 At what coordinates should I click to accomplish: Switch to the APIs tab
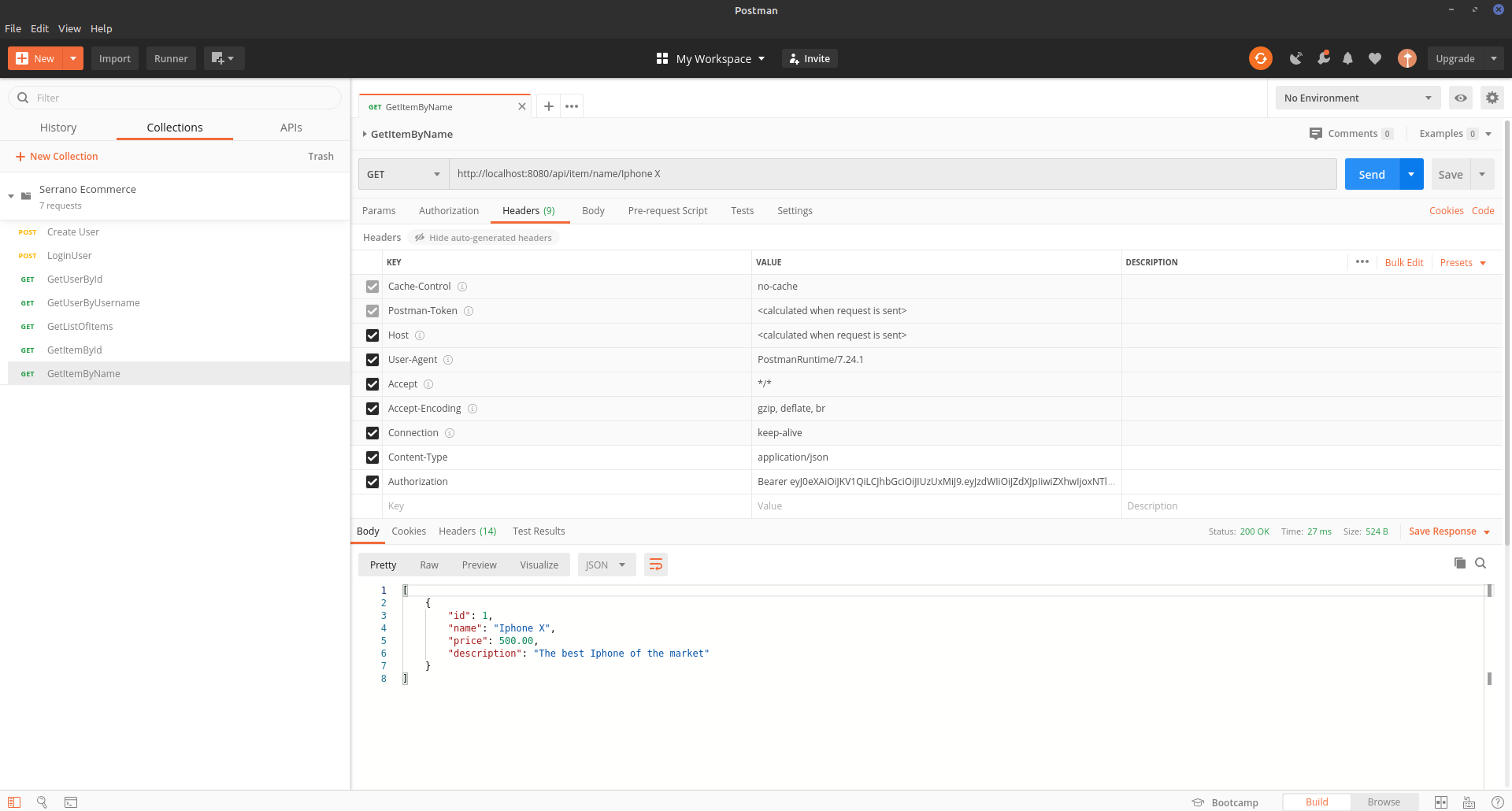tap(291, 128)
